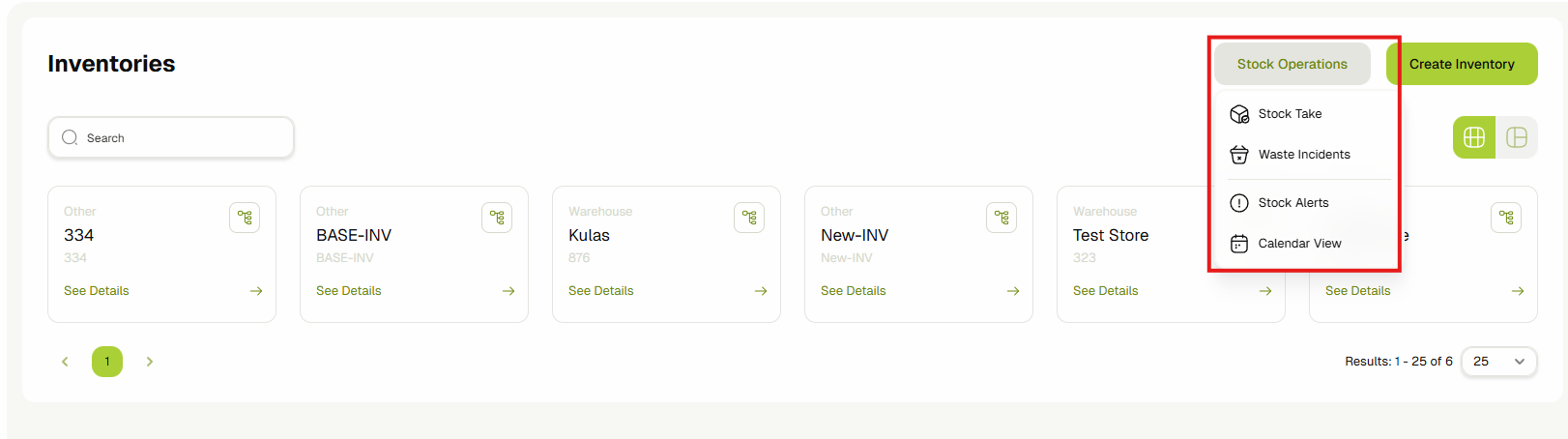
Task: Click the hierarchy icon on the BASE-INV card
Action: [497, 218]
